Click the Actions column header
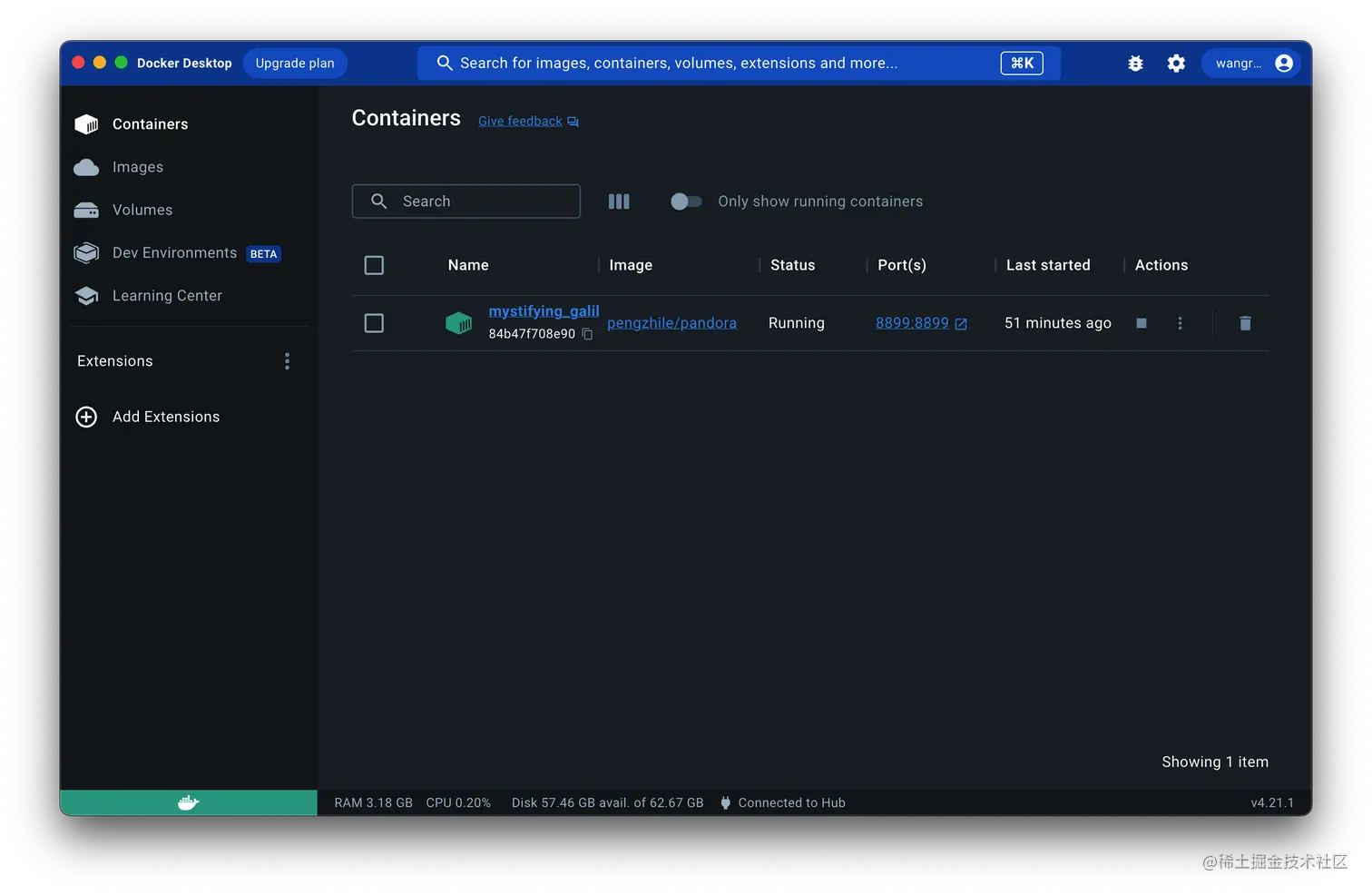Viewport: 1372px width, 895px height. pyautogui.click(x=1161, y=265)
